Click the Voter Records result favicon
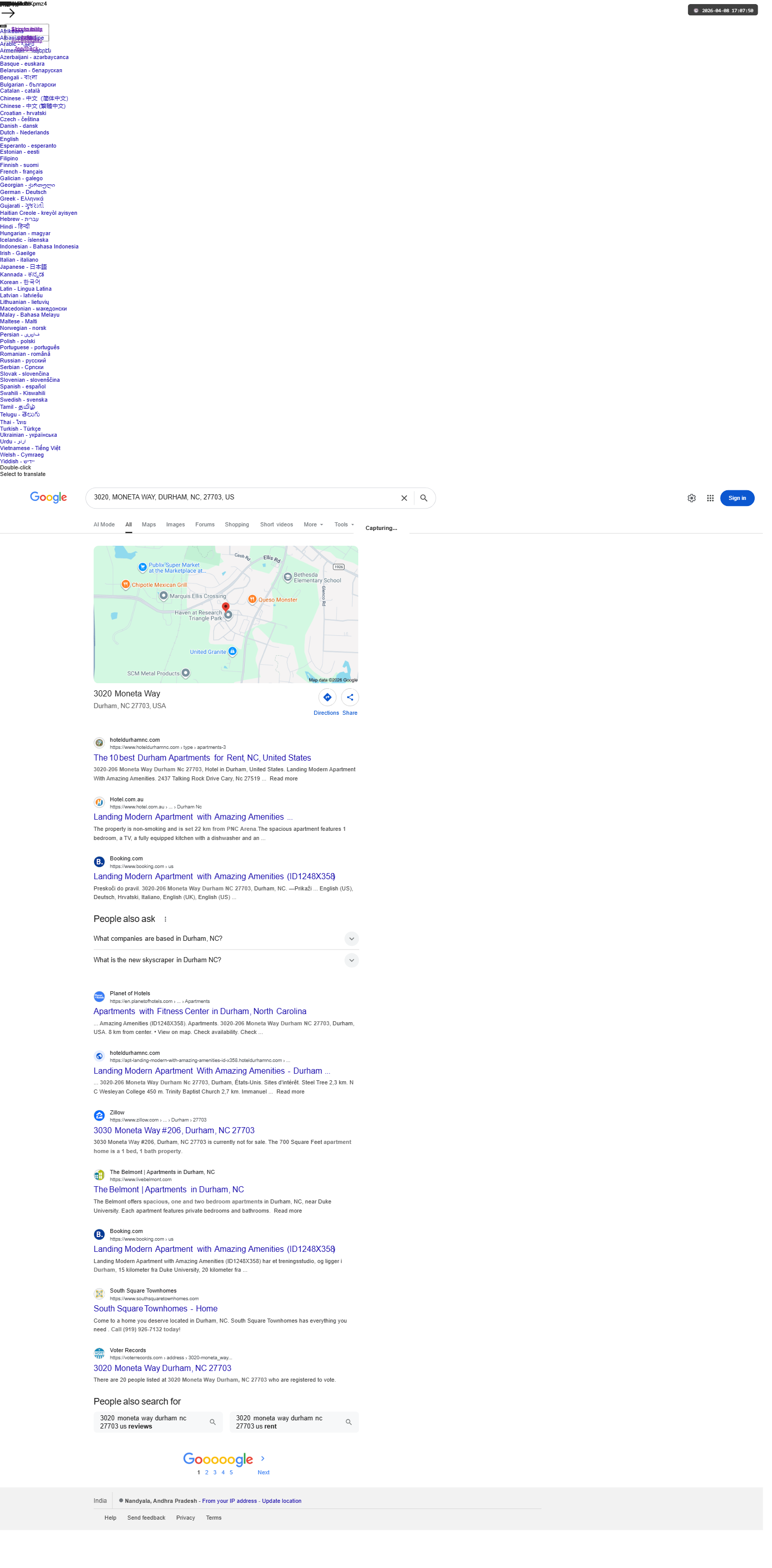This screenshot has width=772, height=1568. pos(99,1353)
